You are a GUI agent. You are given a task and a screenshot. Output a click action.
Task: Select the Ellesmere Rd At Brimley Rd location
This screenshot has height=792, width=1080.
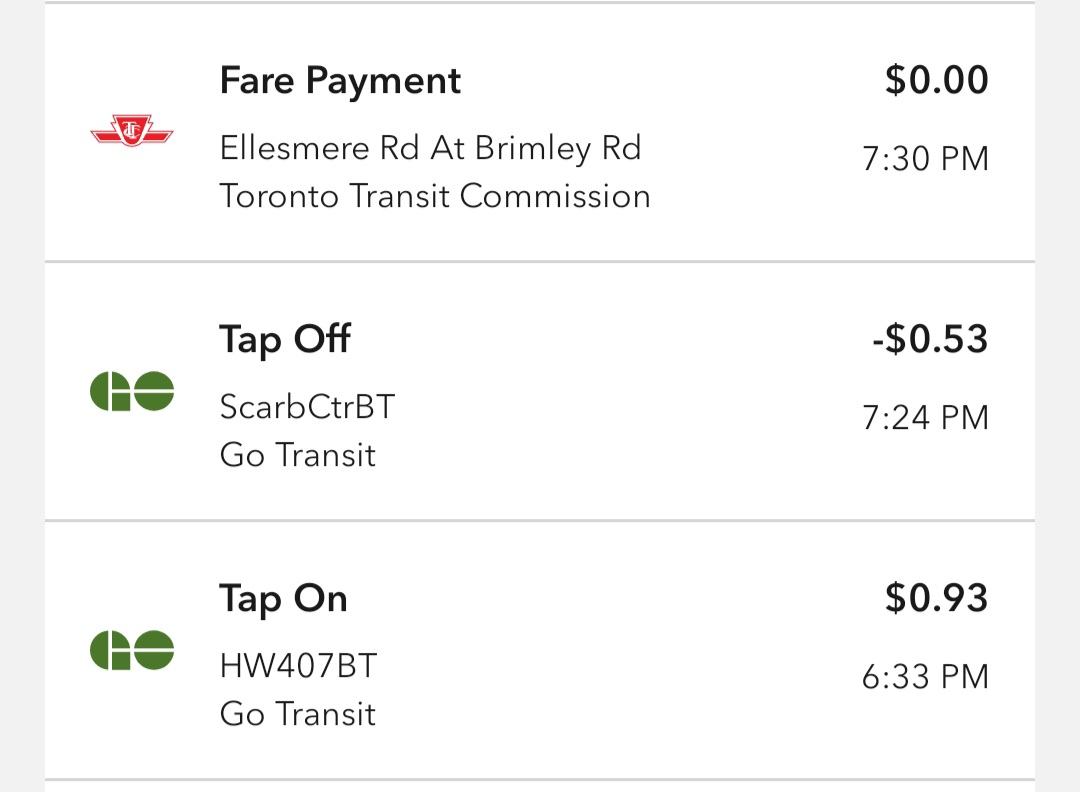430,148
